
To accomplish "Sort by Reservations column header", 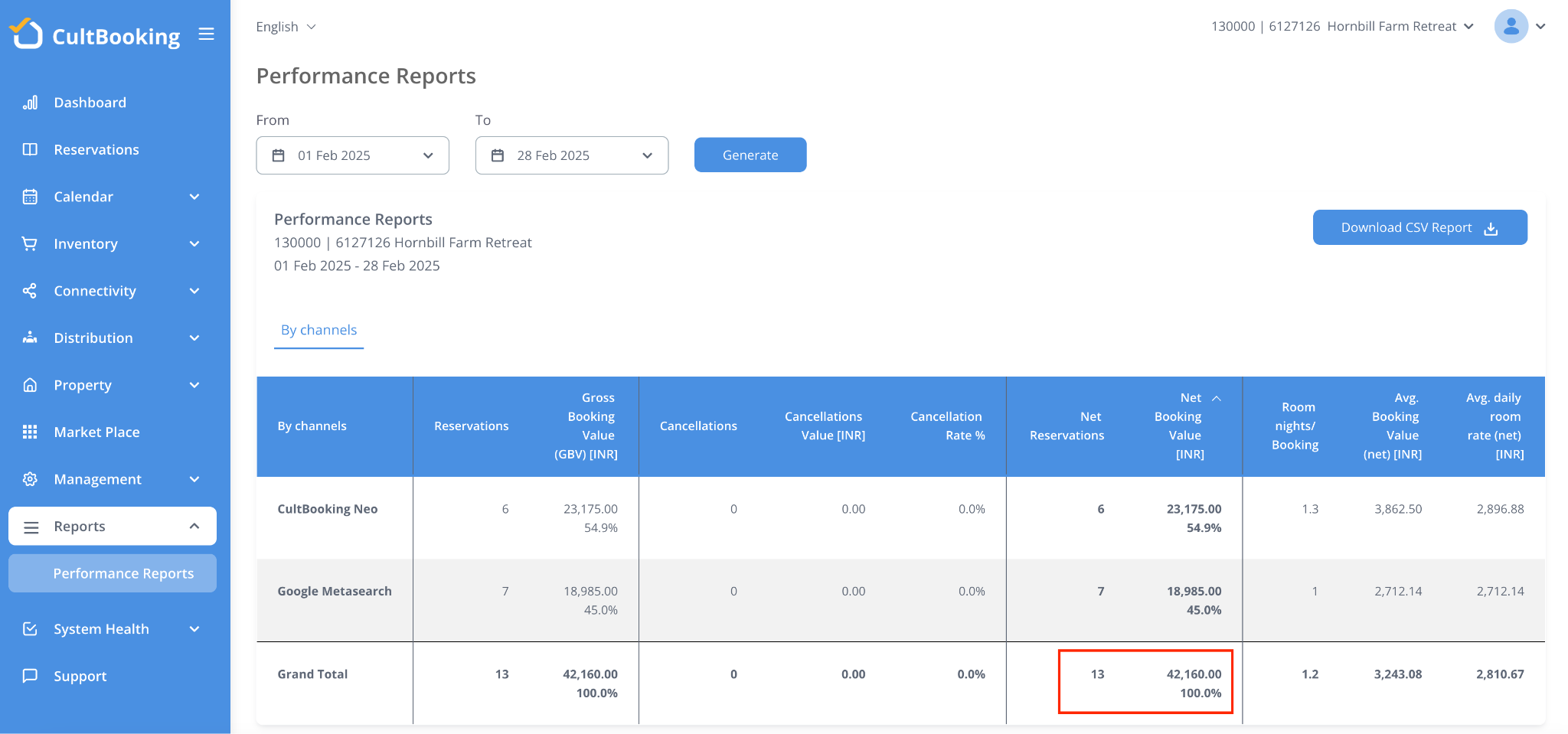I will 471,426.
